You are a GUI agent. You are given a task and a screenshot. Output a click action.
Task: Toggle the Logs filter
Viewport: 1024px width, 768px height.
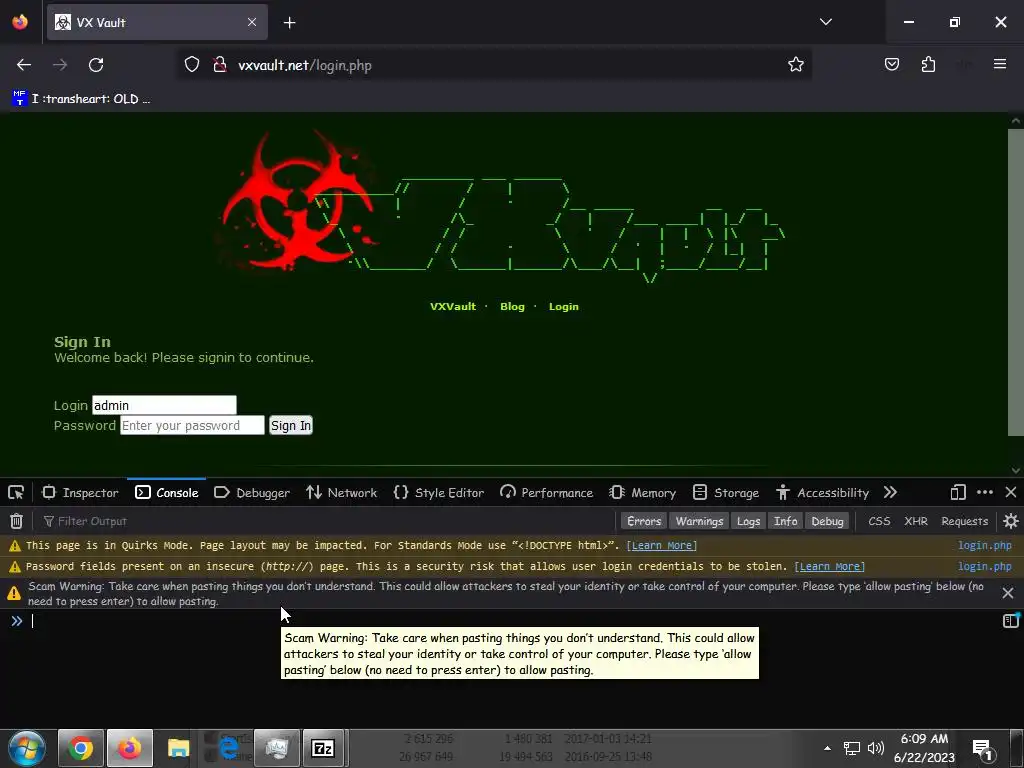748,521
